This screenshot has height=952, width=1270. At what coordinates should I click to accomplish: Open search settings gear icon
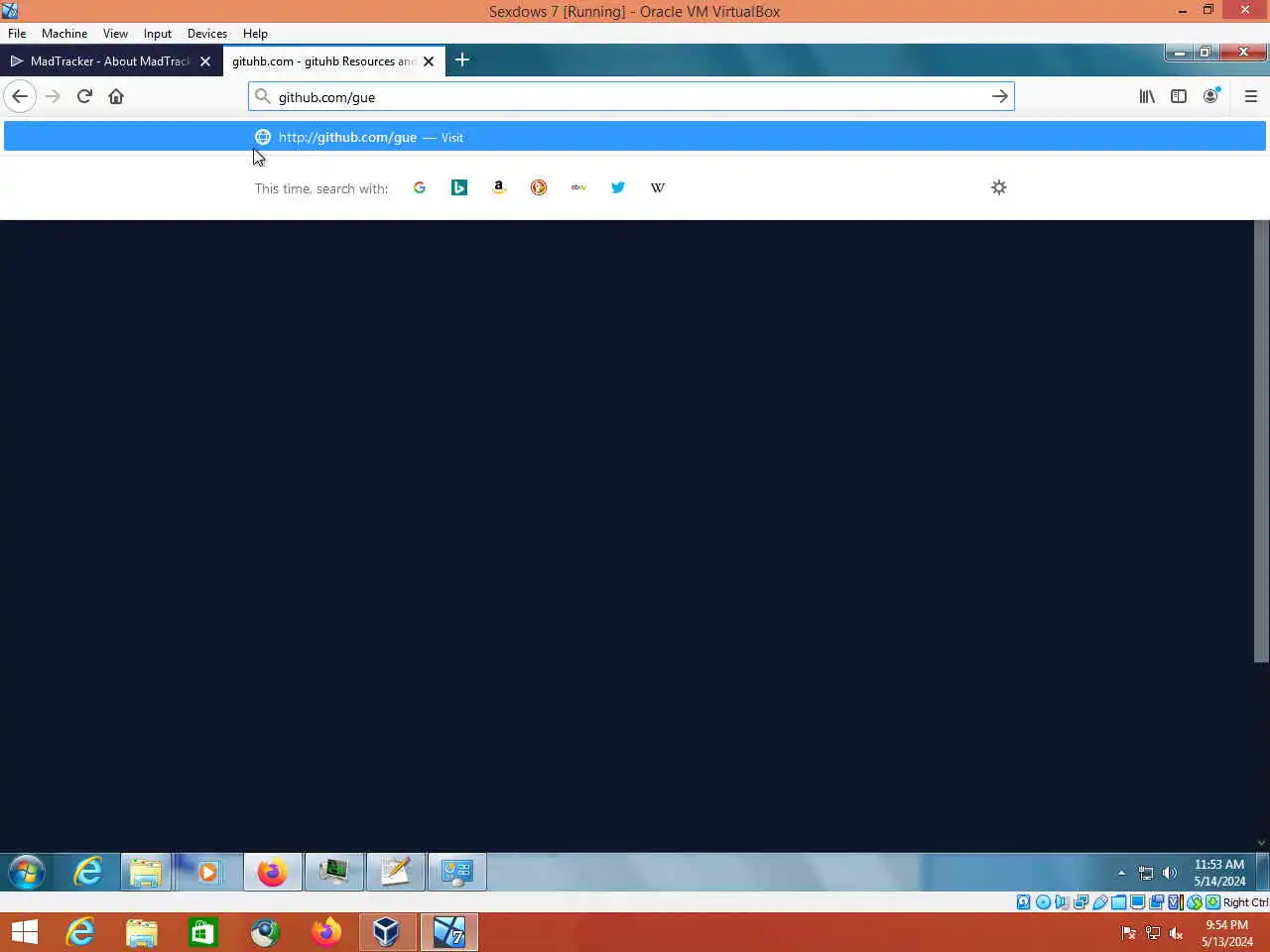pos(999,187)
